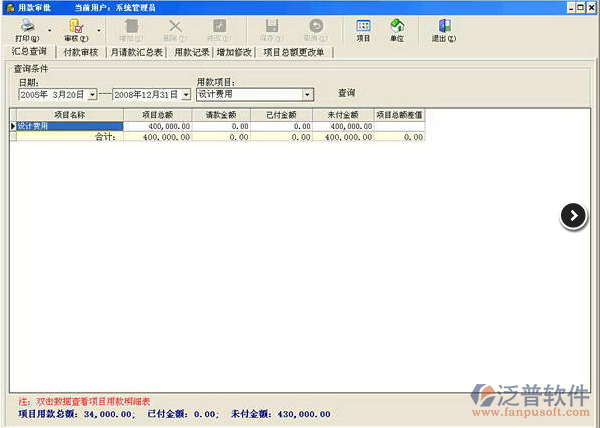Open the 用款项目 combo box arrow
The width and height of the screenshot is (600, 428).
coord(307,94)
